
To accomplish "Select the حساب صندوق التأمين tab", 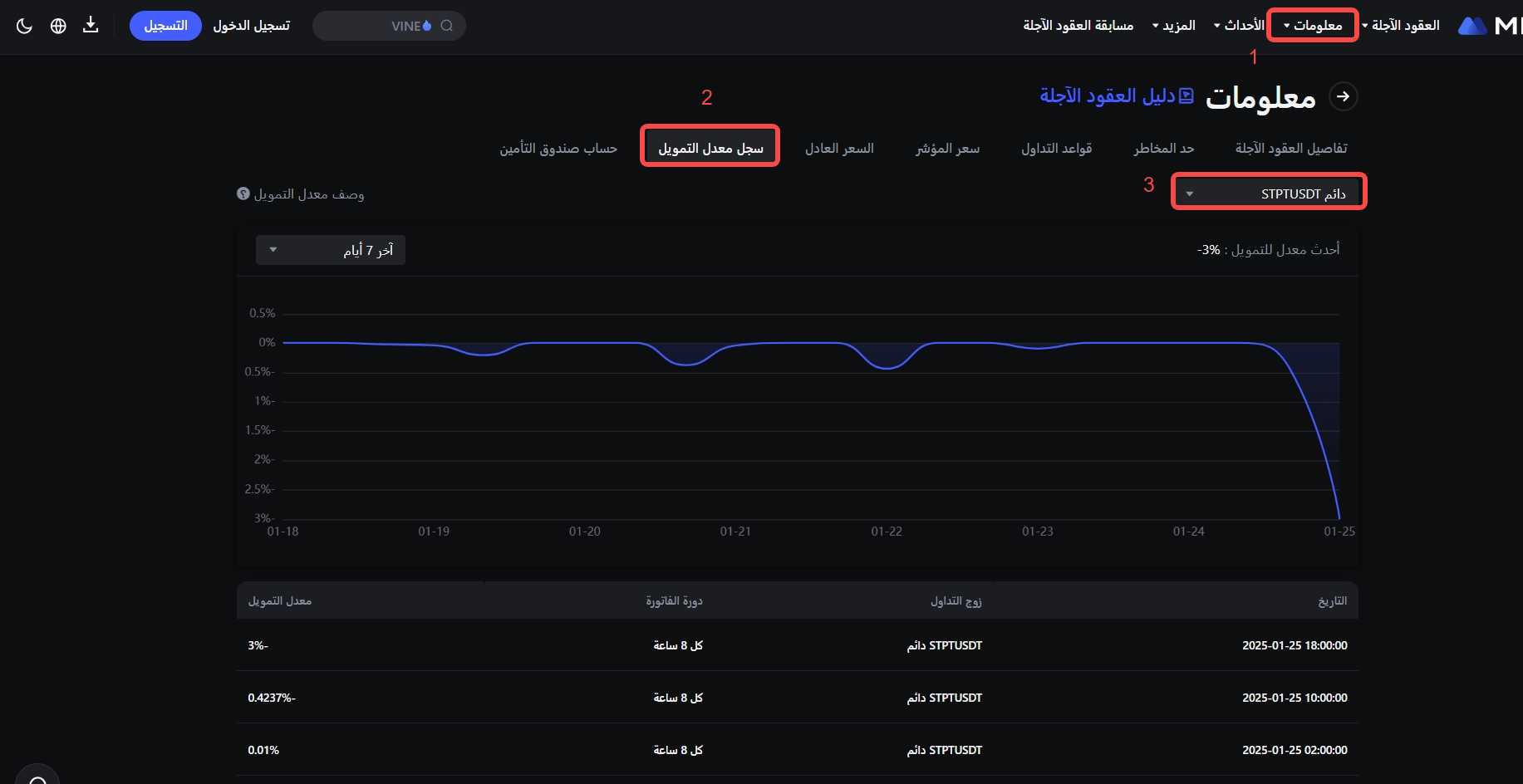I will pyautogui.click(x=558, y=148).
